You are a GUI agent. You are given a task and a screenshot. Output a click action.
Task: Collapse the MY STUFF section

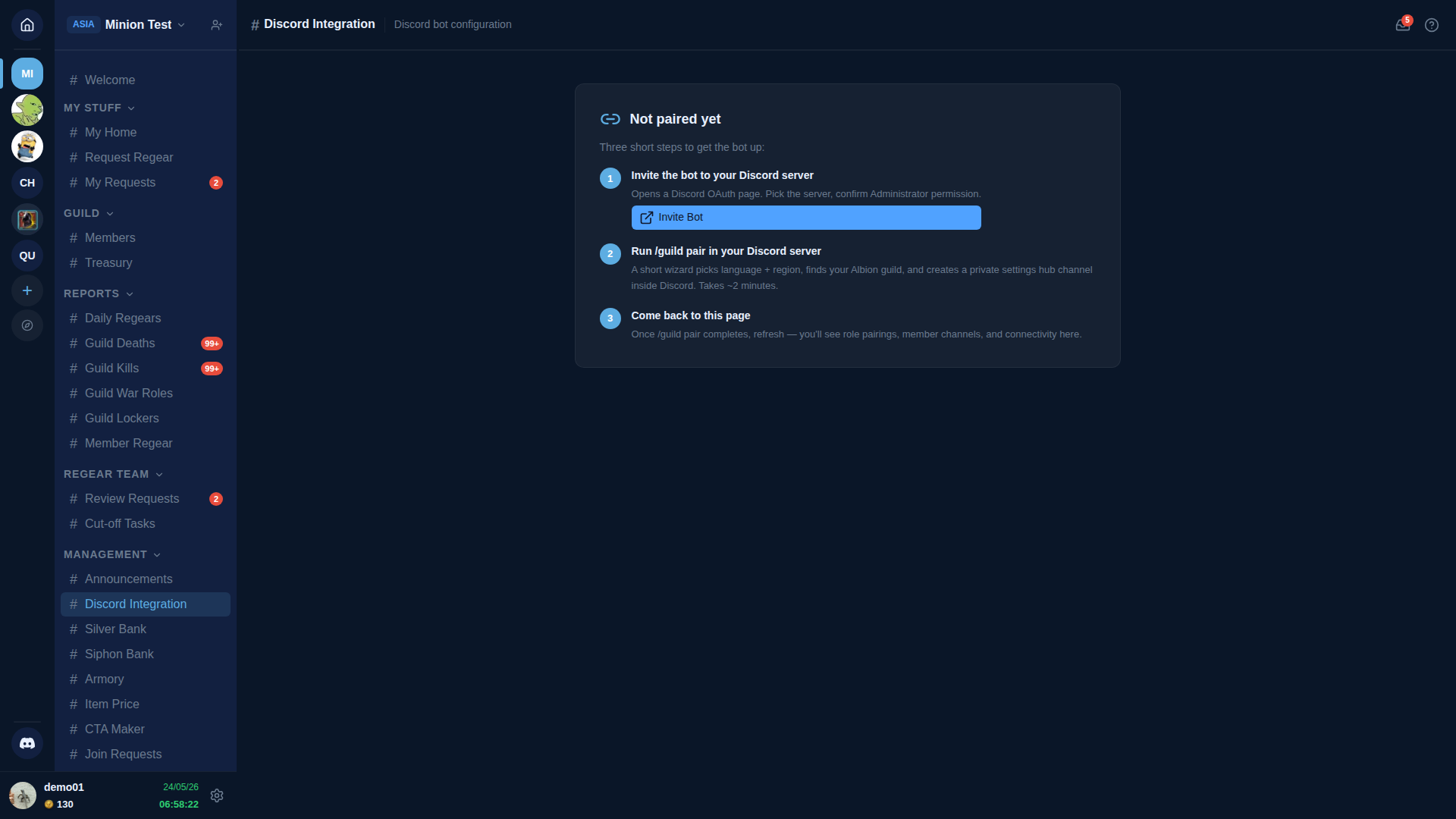[99, 108]
